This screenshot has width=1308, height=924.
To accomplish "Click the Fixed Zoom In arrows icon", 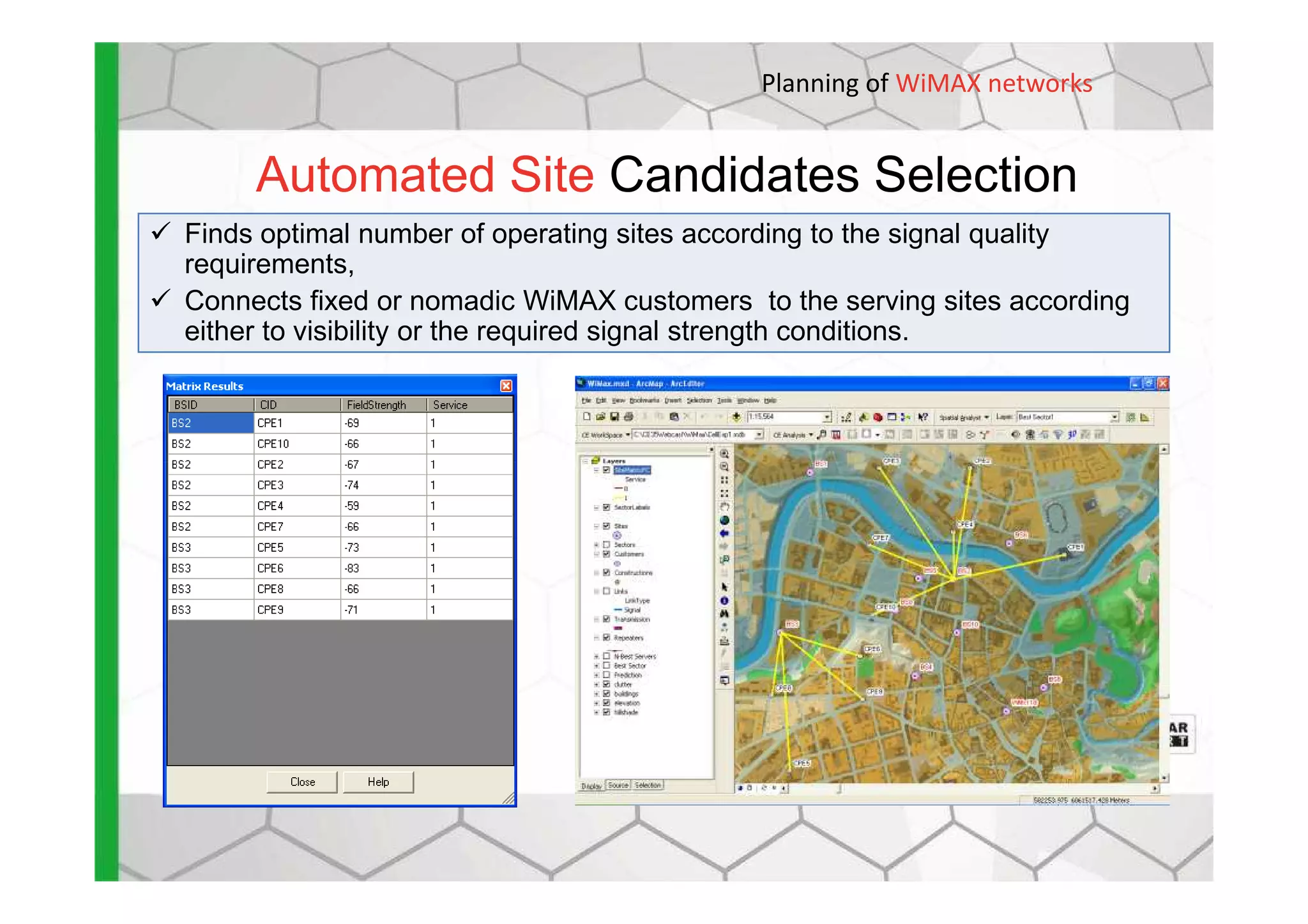I will 724,480.
